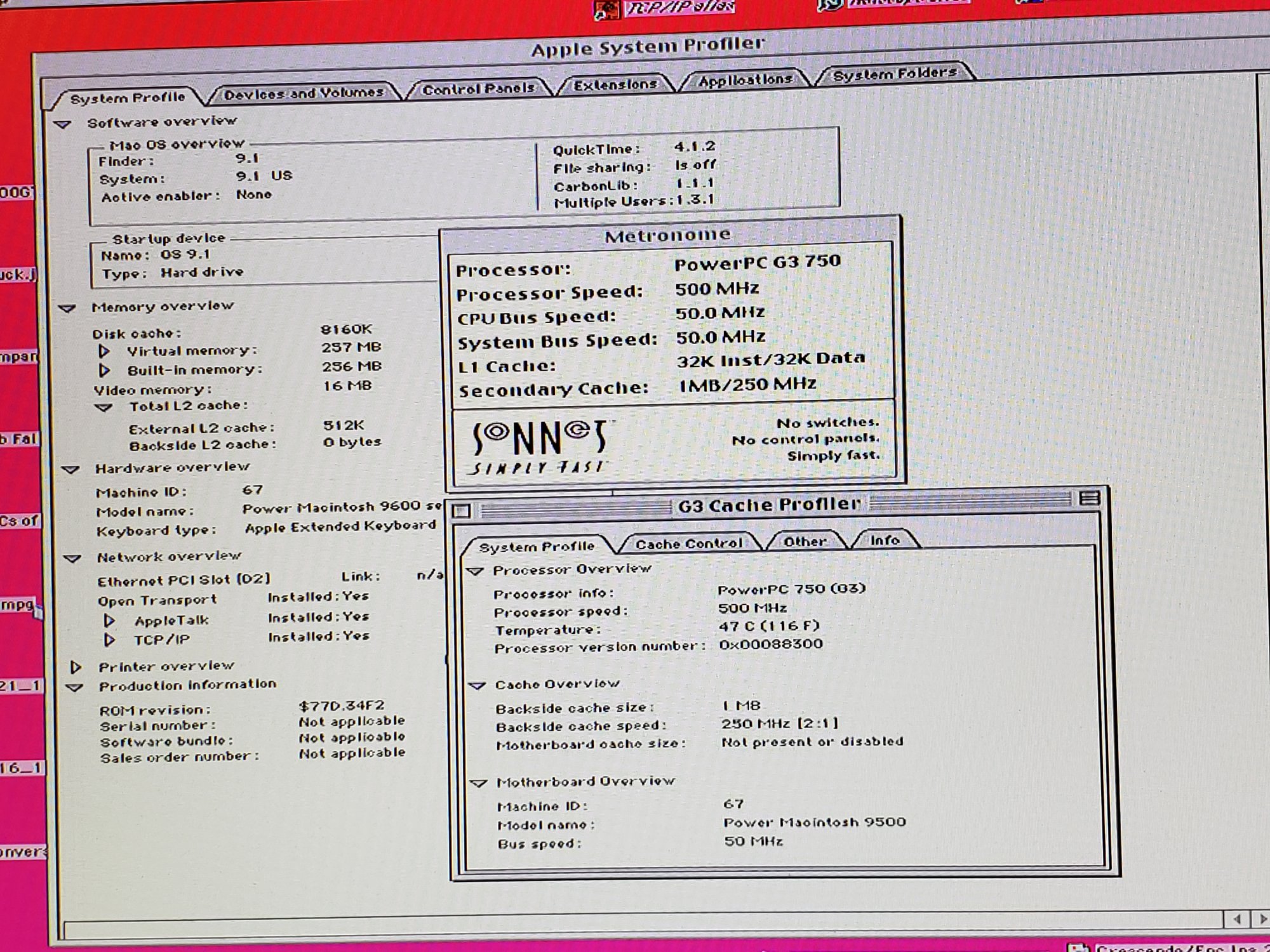
Task: Click the G3 Cache Profiler windowshade box
Action: pos(1090,499)
